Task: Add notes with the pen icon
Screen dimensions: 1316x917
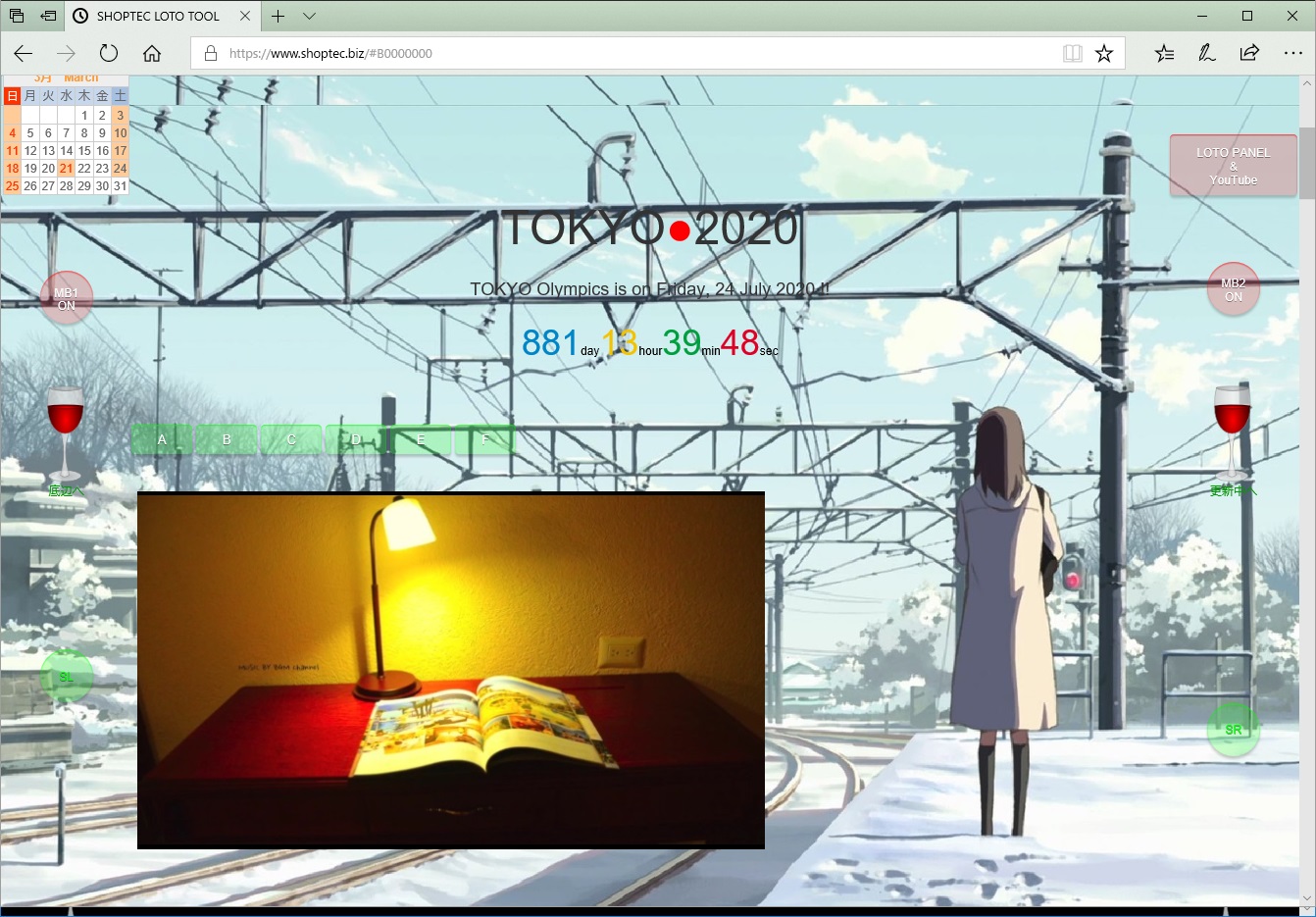Action: click(1207, 53)
